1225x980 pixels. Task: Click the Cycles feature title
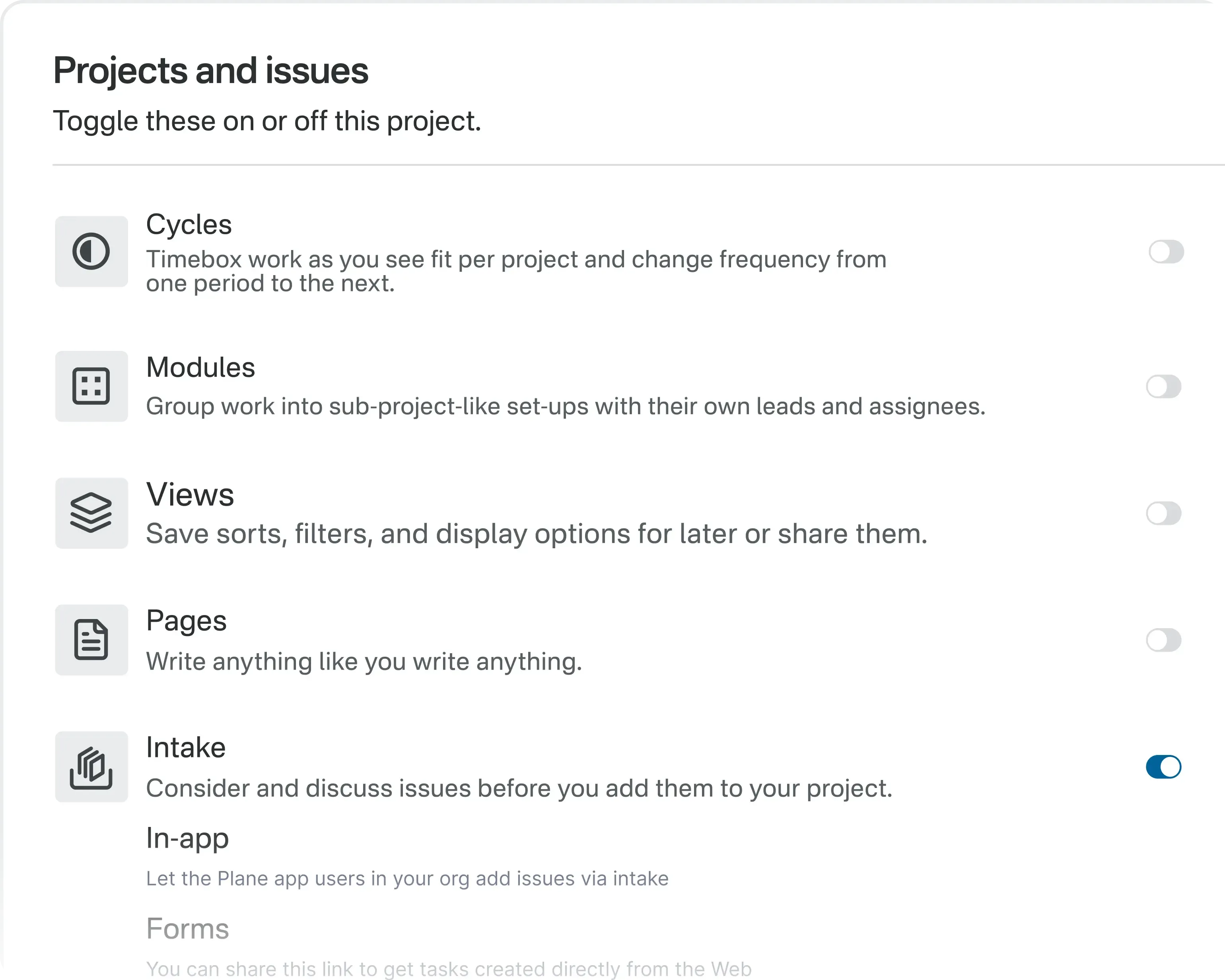click(x=189, y=224)
